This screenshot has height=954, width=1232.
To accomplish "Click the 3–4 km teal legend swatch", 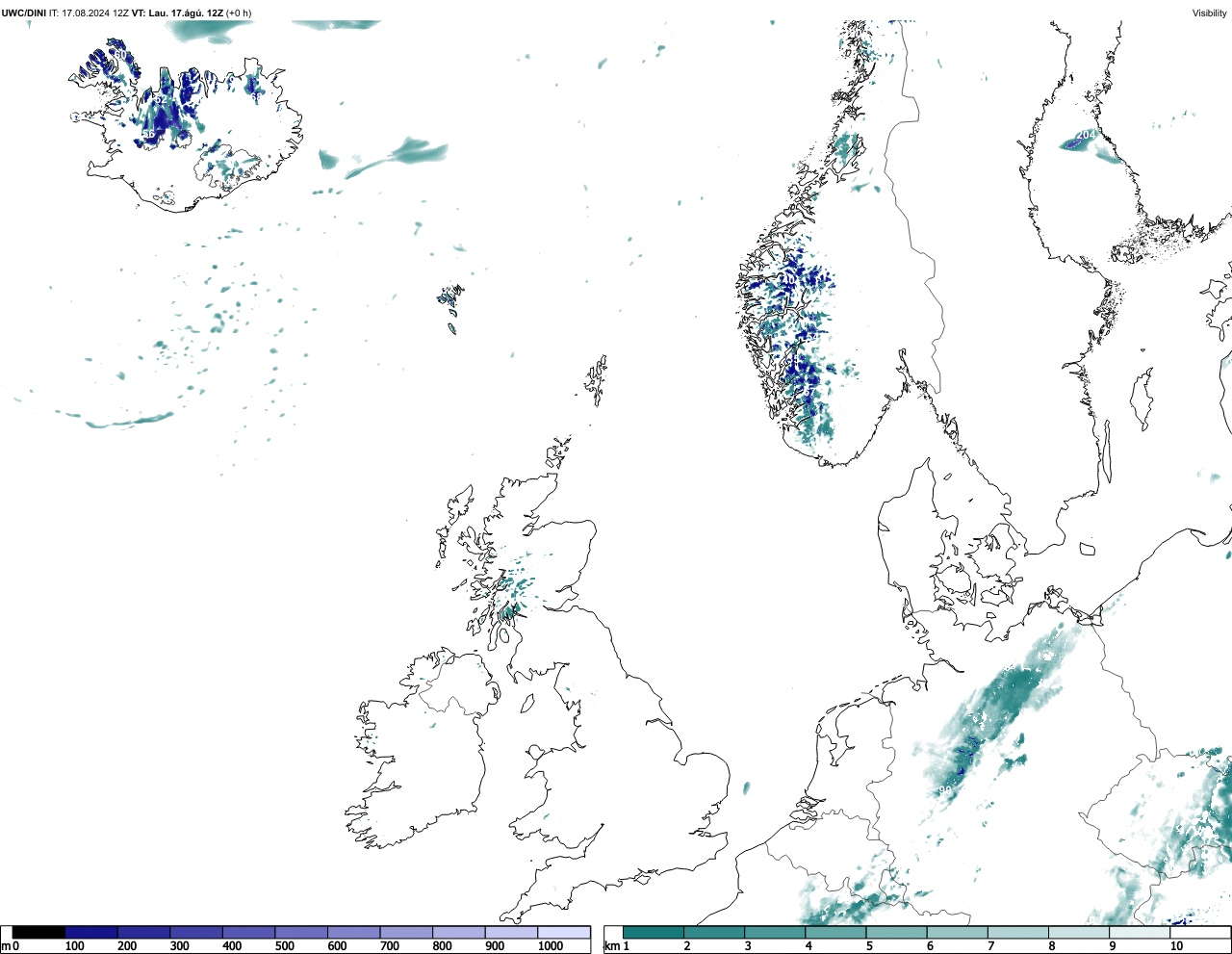I will [775, 933].
